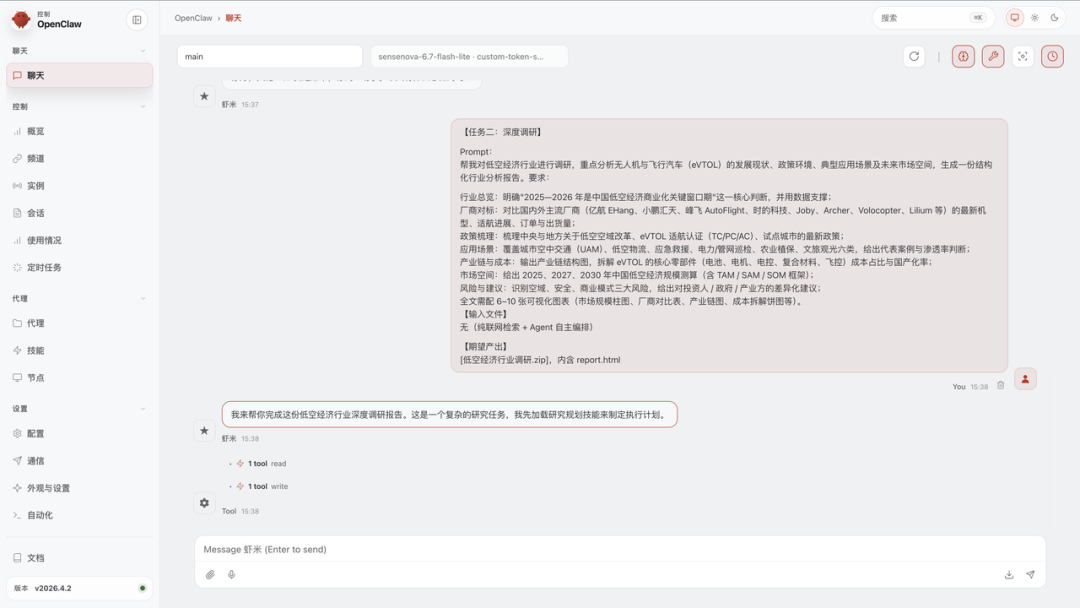Collapse the 聊天 sidebar section chevron

(x=143, y=51)
